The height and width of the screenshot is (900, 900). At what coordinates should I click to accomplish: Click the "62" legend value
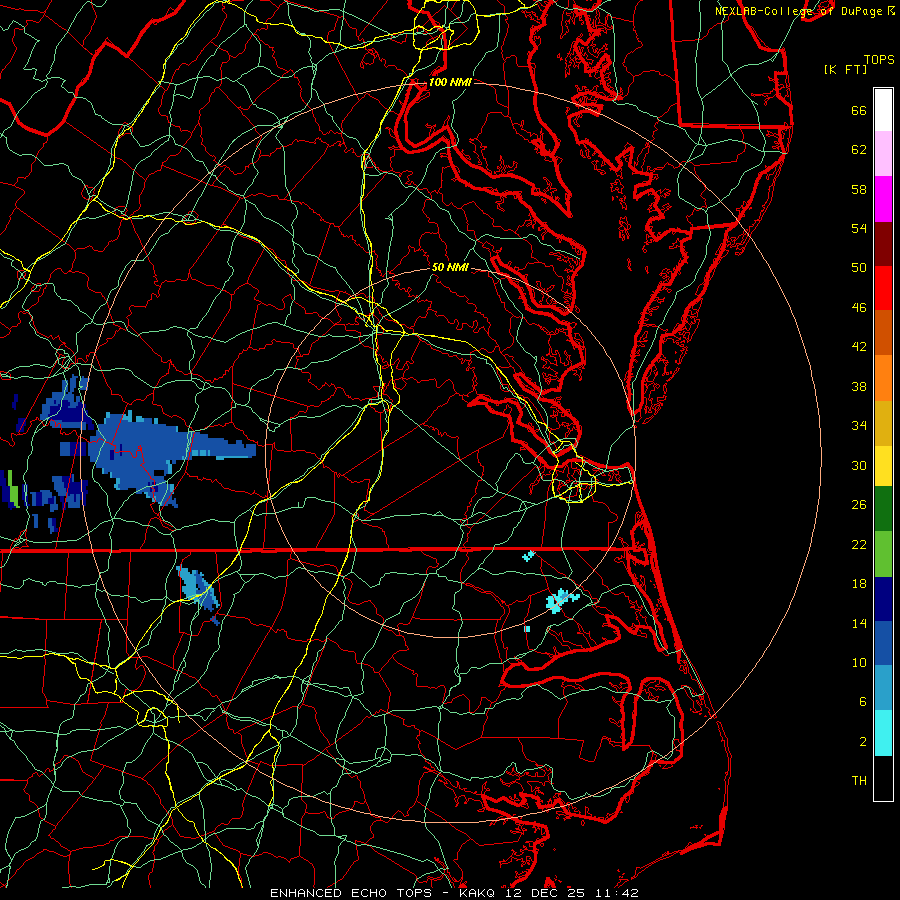coord(859,150)
